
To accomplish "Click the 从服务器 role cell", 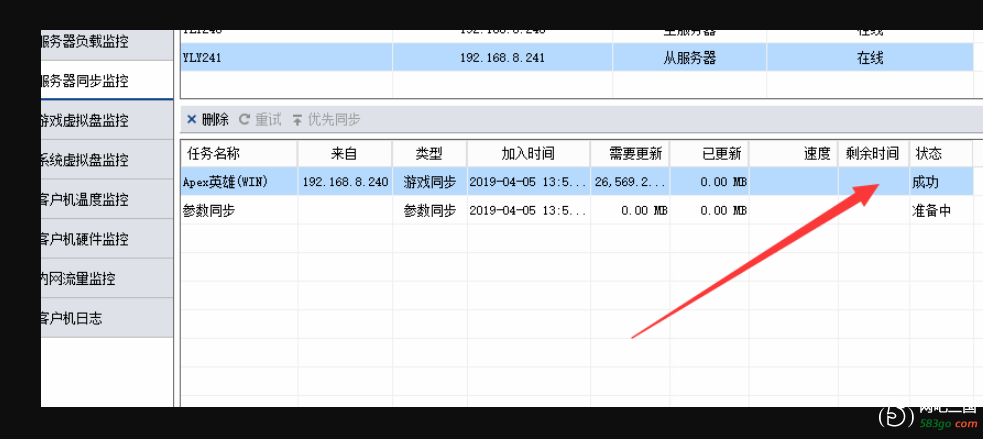I will [690, 57].
